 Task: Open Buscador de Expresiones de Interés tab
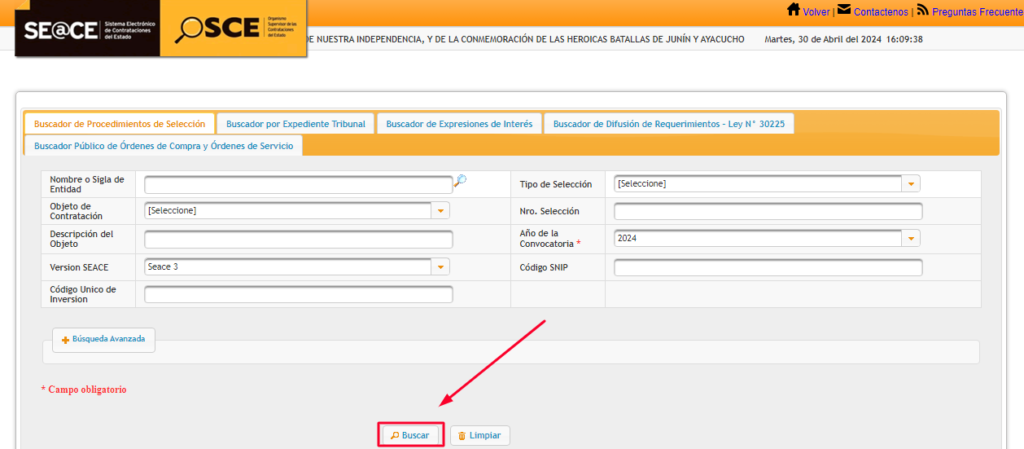(x=459, y=123)
